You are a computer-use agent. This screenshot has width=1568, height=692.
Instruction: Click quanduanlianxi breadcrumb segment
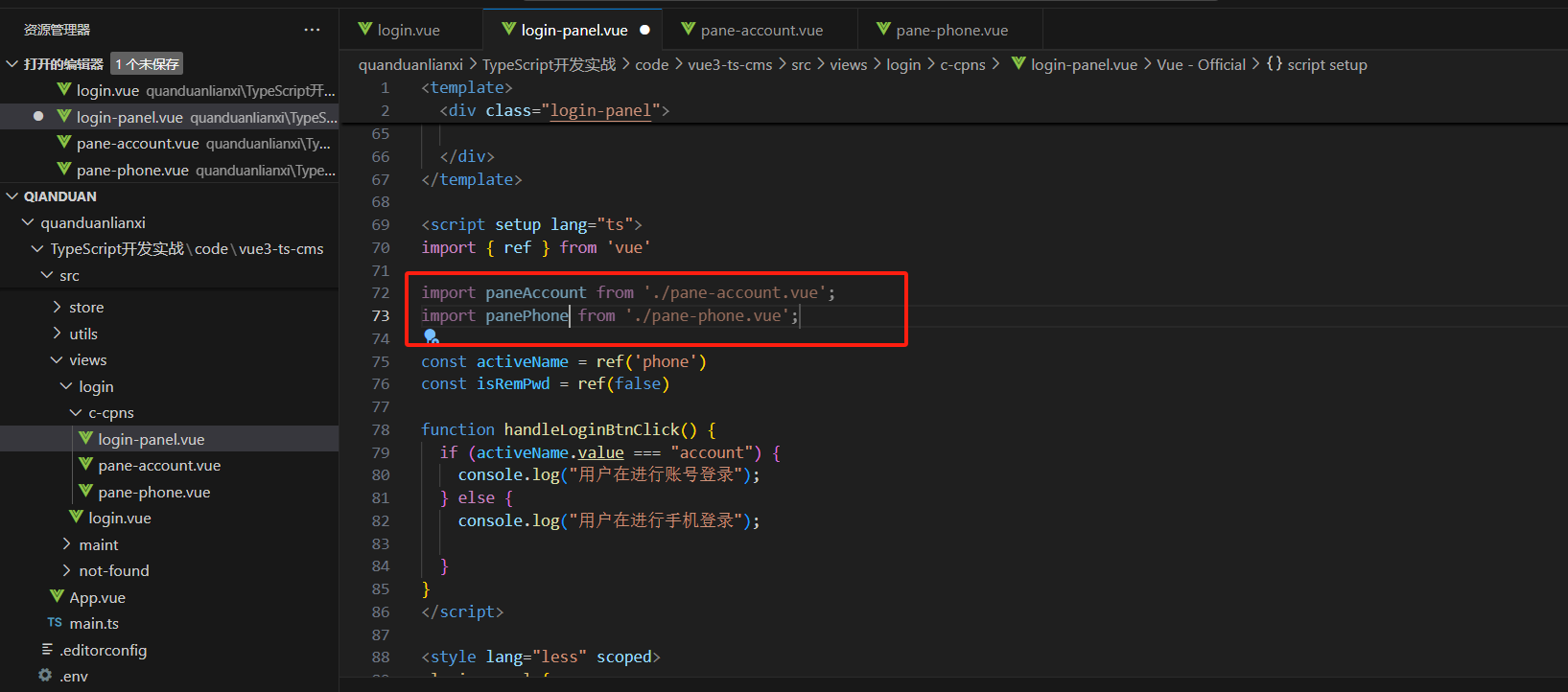point(410,64)
